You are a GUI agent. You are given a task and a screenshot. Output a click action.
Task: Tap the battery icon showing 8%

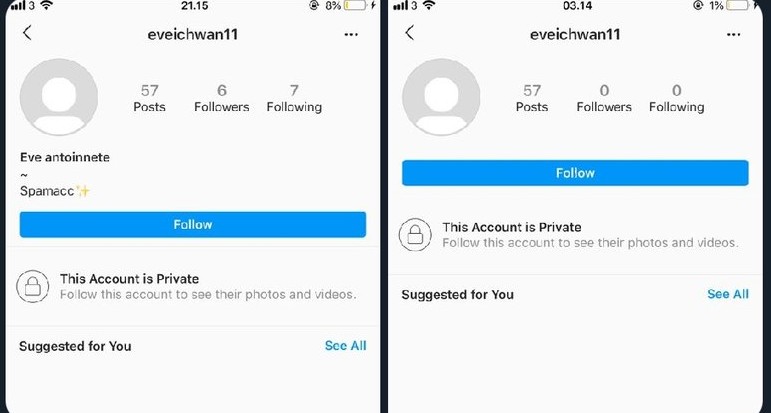[356, 5]
